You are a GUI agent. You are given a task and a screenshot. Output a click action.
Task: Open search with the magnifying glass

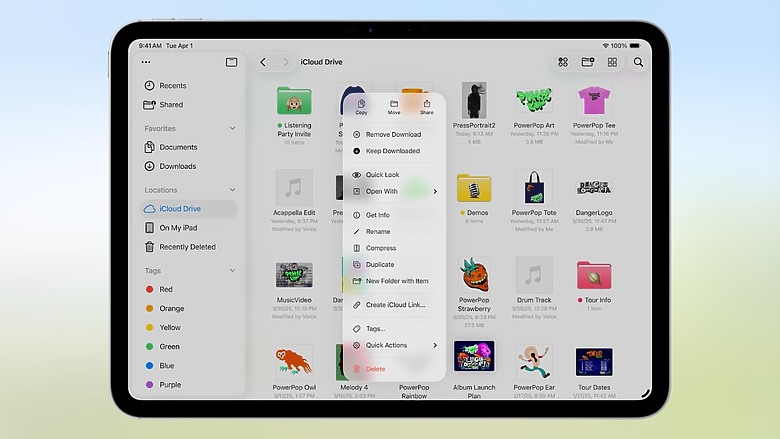click(638, 62)
